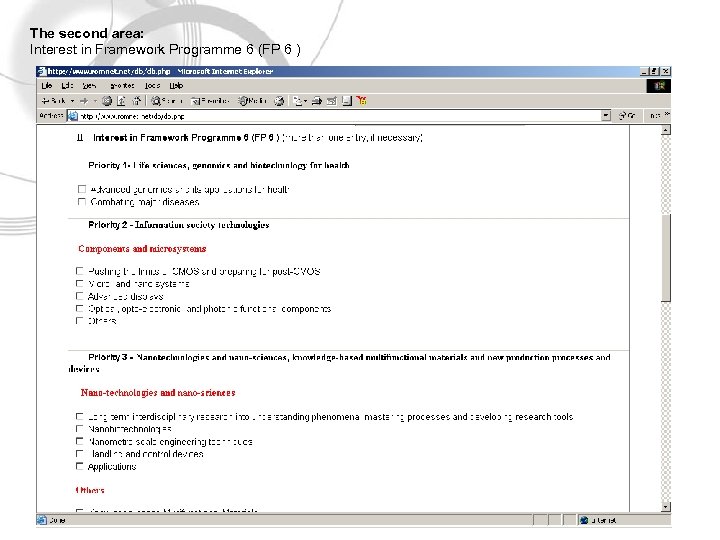Viewport: 720px width, 540px height.
Task: Refresh the page with the Refresh icon
Action: (x=122, y=101)
